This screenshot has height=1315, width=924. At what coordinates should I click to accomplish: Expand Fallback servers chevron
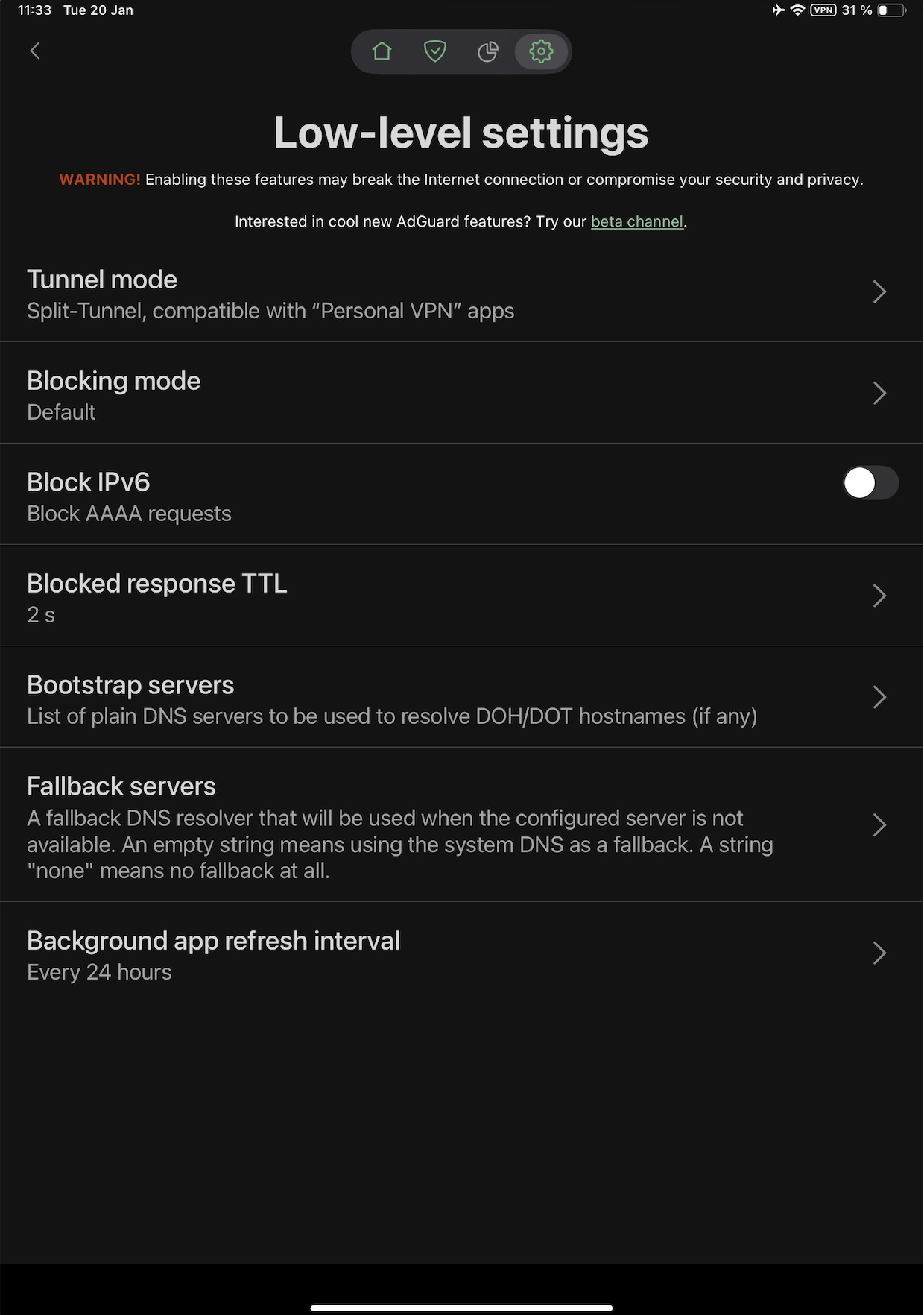click(x=879, y=825)
